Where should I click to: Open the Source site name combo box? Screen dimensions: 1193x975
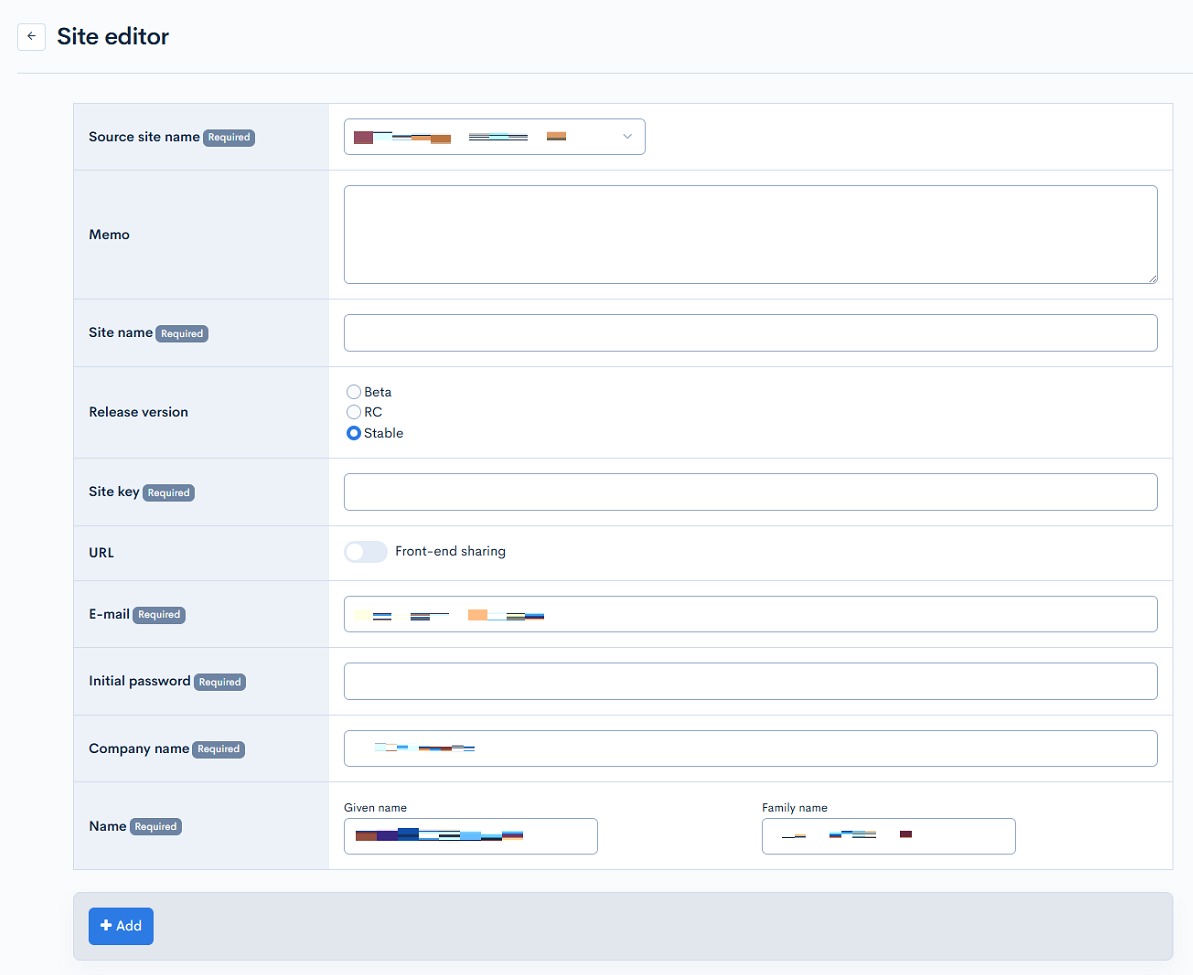pos(494,137)
